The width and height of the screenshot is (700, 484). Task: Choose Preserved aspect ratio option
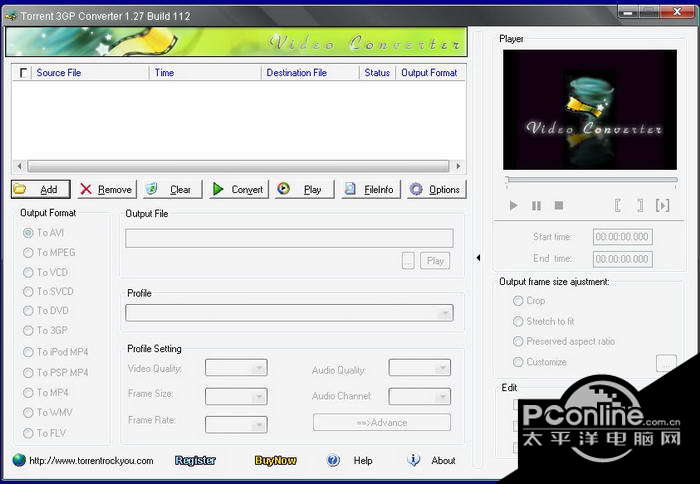click(564, 342)
